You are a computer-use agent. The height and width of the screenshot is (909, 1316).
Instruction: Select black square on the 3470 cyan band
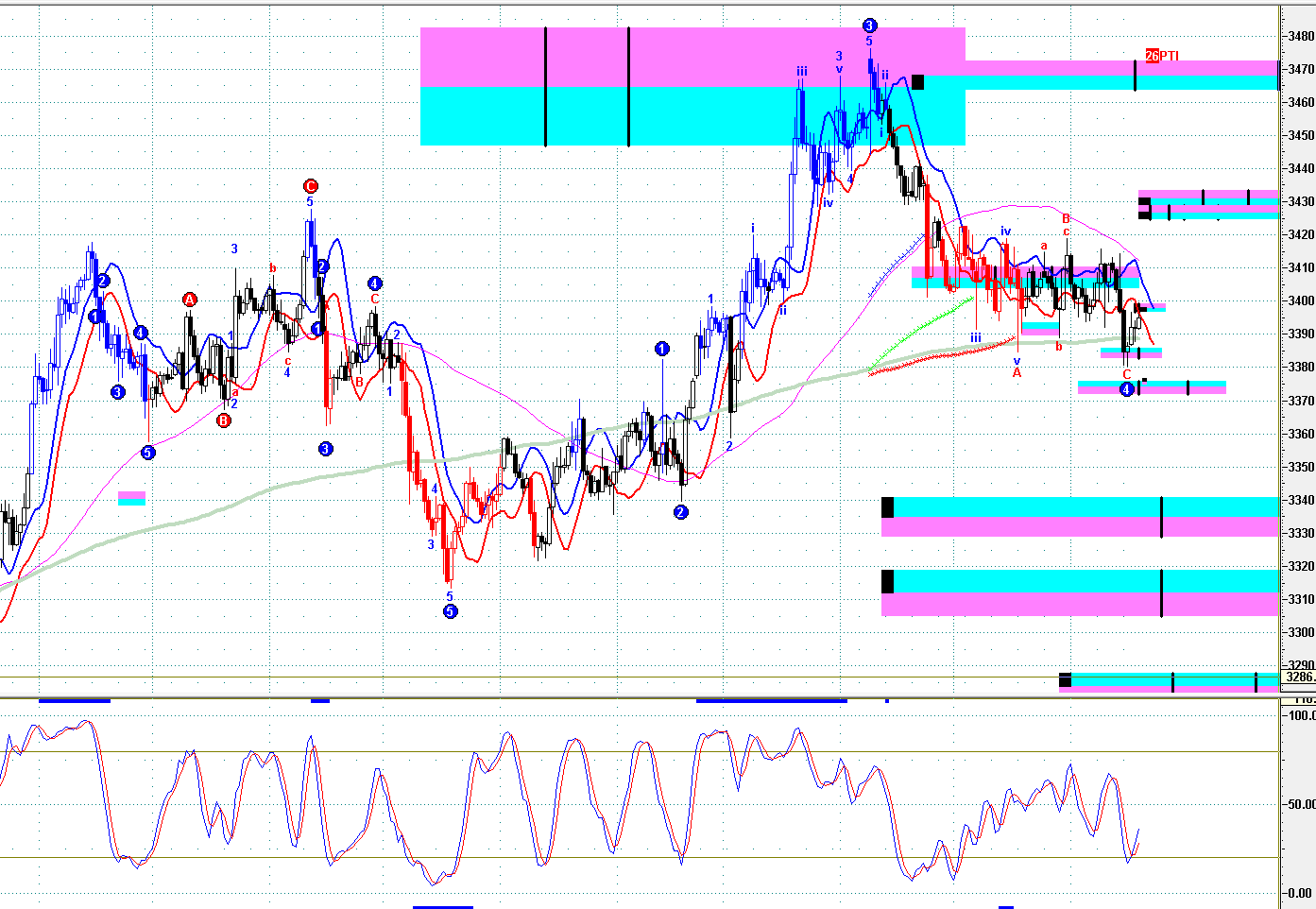point(917,82)
